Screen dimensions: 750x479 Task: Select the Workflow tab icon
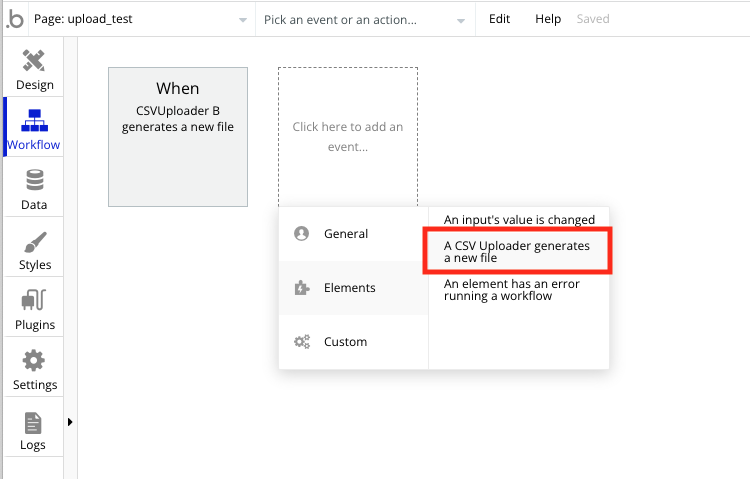point(34,120)
